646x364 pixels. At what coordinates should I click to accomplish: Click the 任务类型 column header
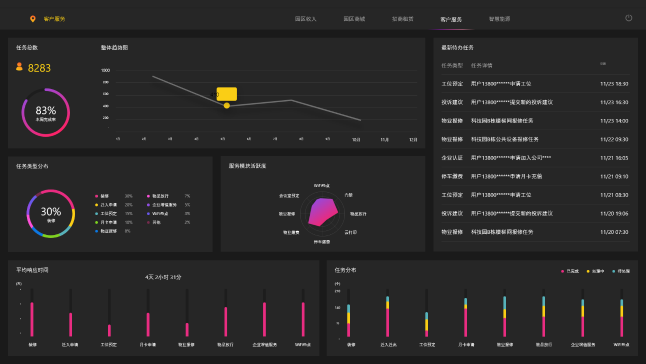[452, 65]
